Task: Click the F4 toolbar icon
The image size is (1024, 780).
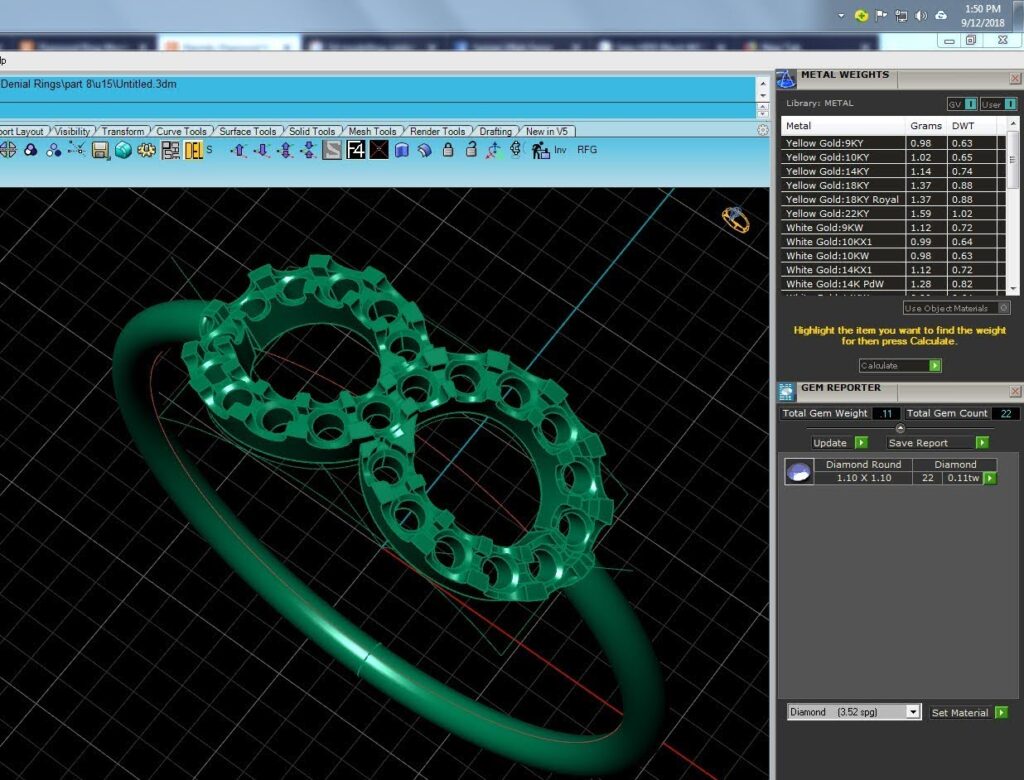Action: [355, 150]
